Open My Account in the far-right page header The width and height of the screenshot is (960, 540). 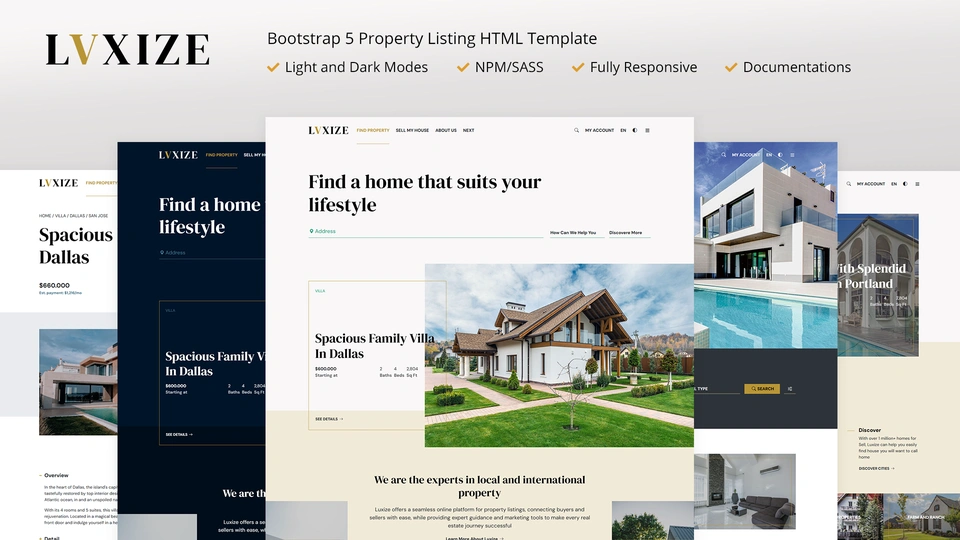871,184
